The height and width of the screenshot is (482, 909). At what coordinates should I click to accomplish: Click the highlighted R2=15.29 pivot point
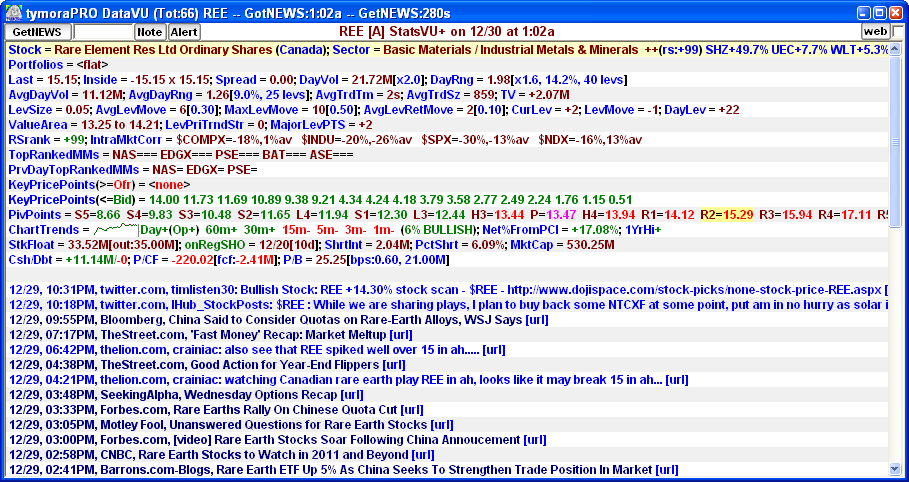[x=727, y=215]
